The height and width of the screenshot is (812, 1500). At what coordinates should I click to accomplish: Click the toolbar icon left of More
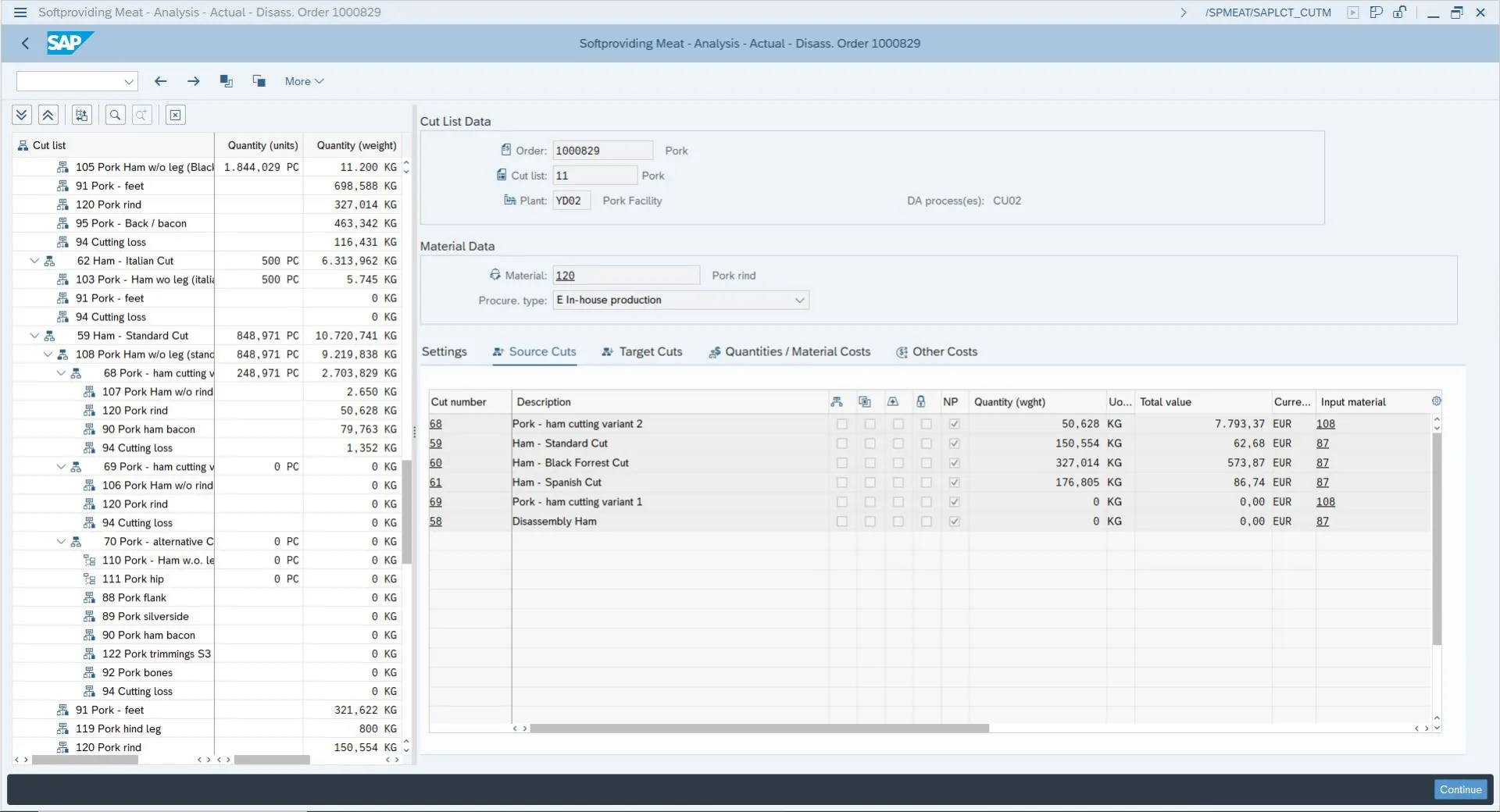[x=259, y=81]
